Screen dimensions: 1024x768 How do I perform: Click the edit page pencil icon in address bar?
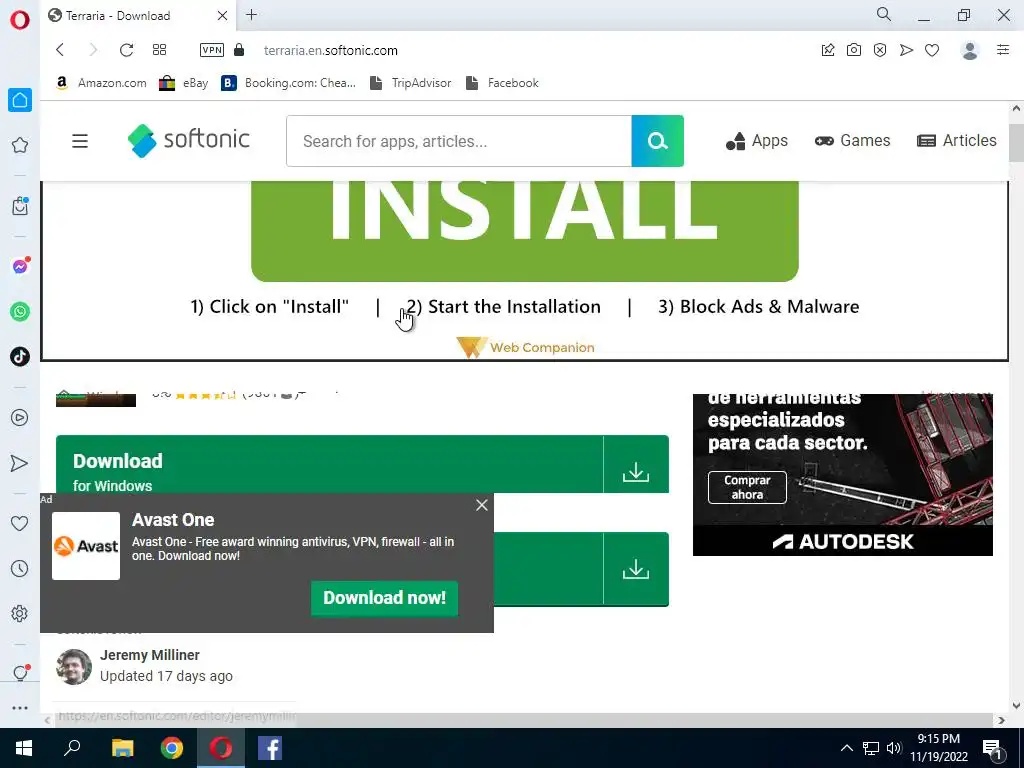tap(827, 50)
